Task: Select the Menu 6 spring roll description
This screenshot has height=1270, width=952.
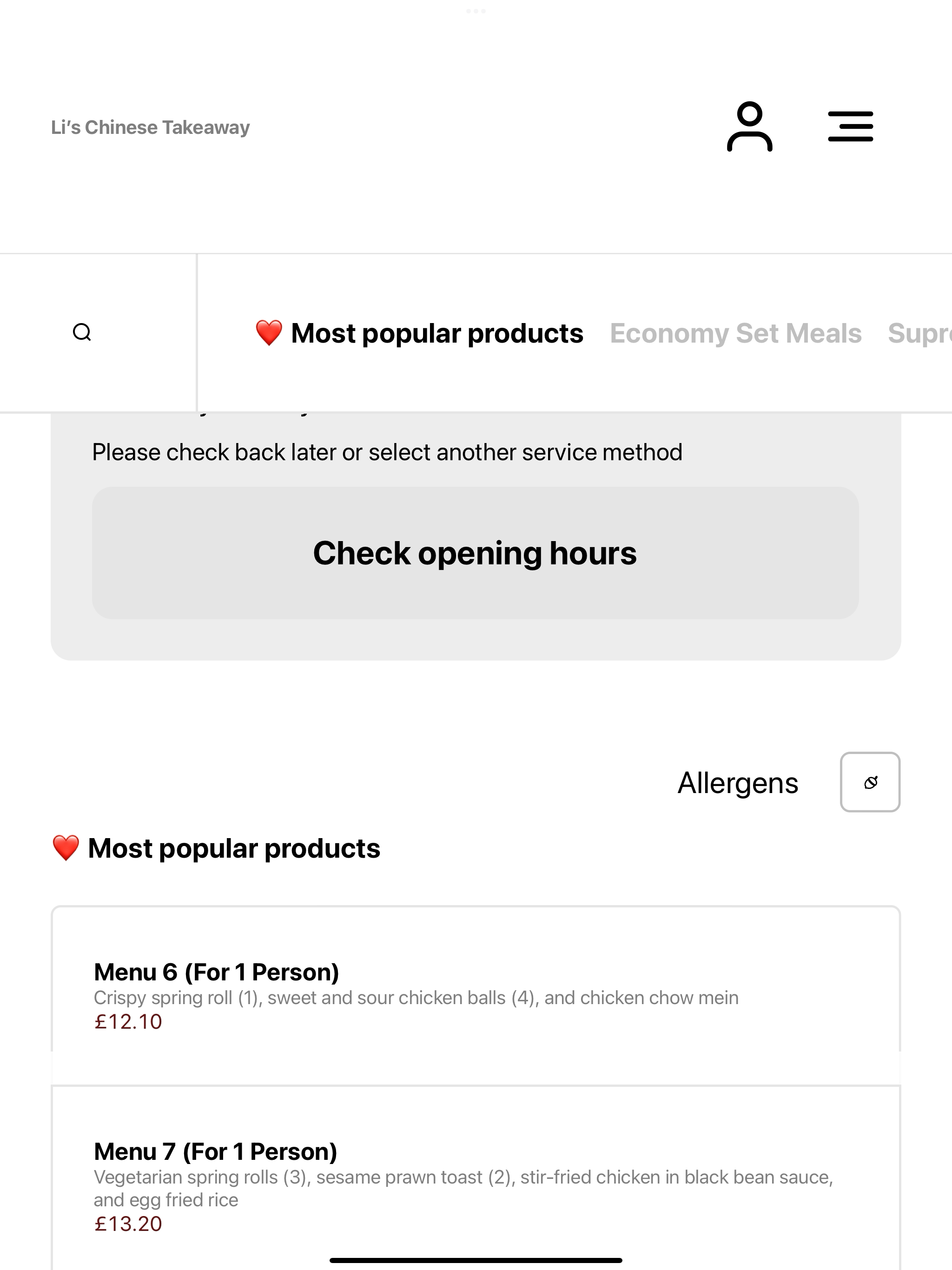Action: [416, 997]
